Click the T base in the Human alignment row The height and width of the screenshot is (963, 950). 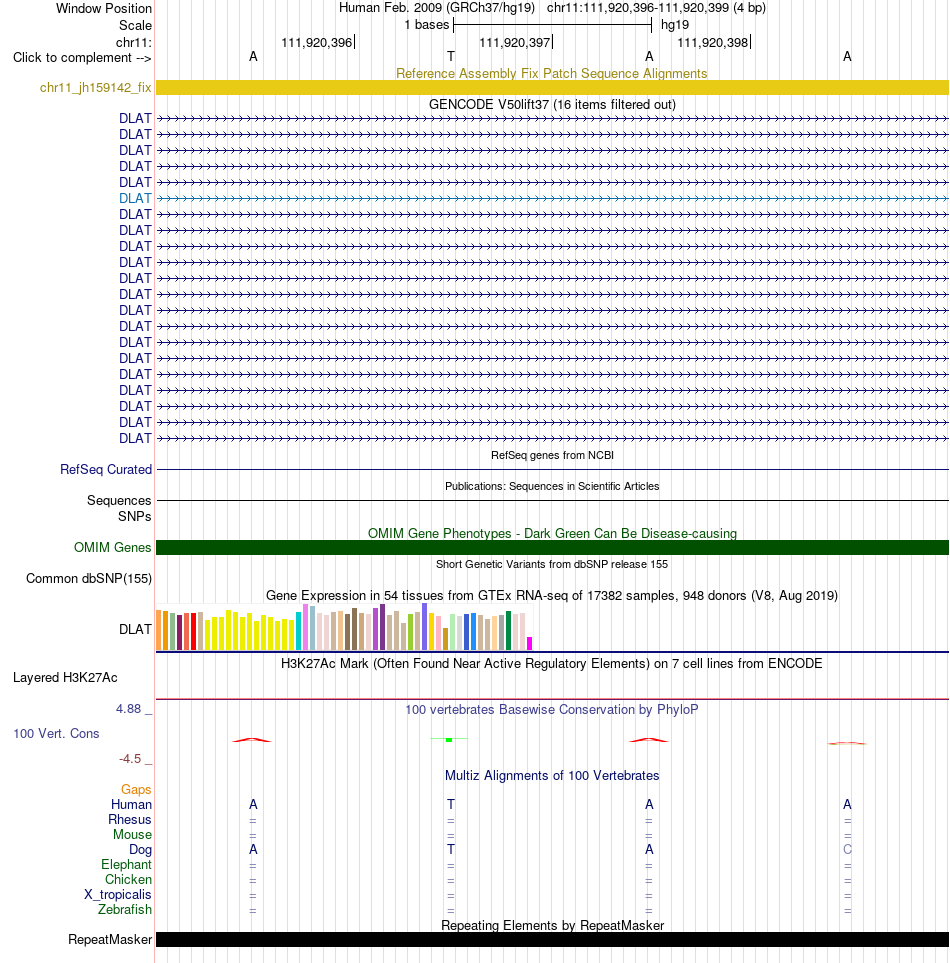[x=451, y=805]
